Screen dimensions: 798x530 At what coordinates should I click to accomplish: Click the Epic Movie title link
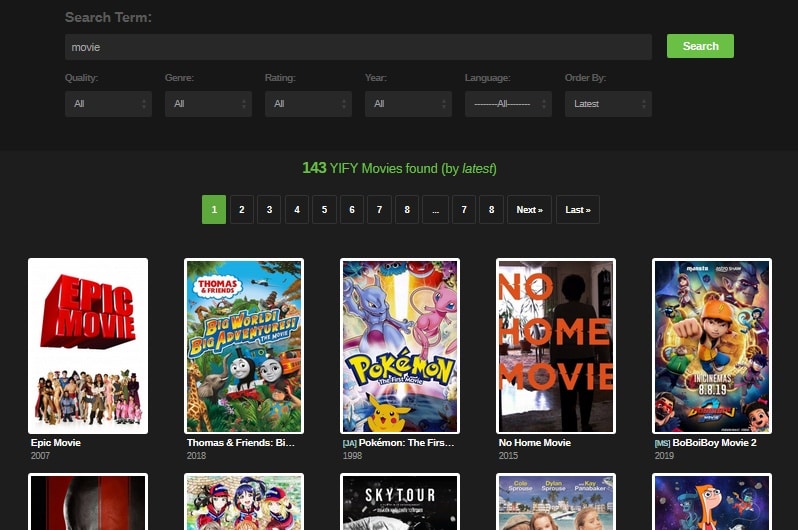tap(55, 442)
